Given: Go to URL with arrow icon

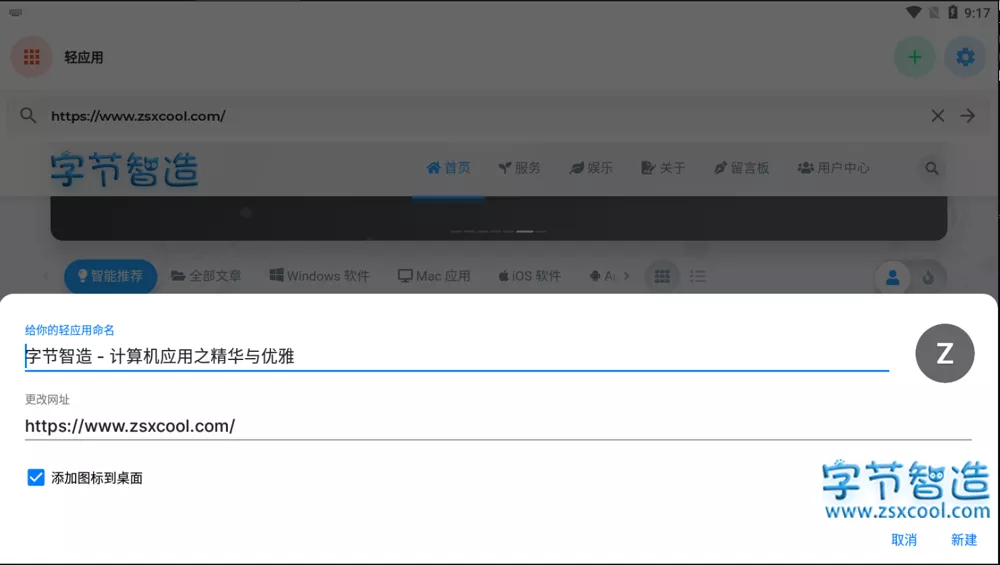Looking at the screenshot, I should tap(967, 115).
